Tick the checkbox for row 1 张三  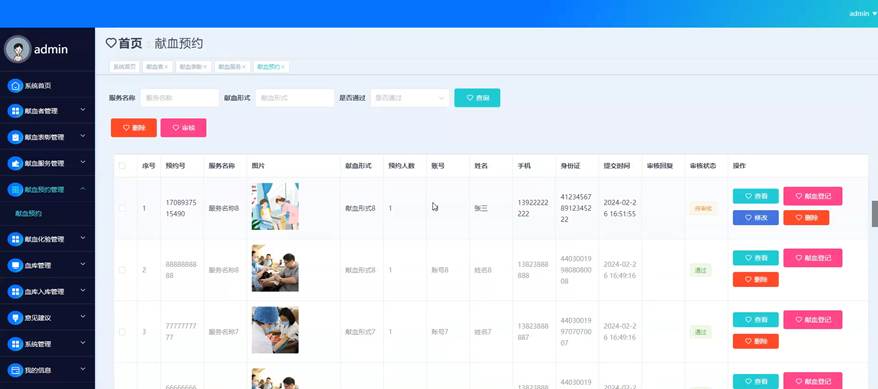point(122,208)
